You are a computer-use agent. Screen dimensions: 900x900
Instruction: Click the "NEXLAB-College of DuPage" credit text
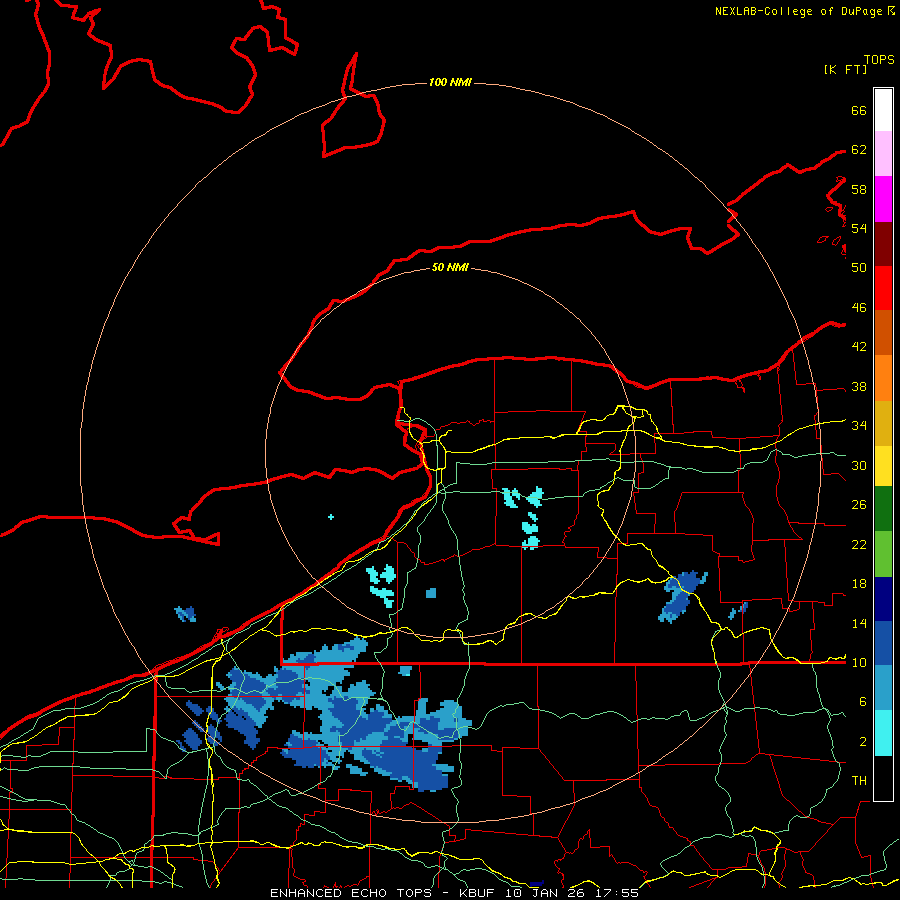coord(798,11)
